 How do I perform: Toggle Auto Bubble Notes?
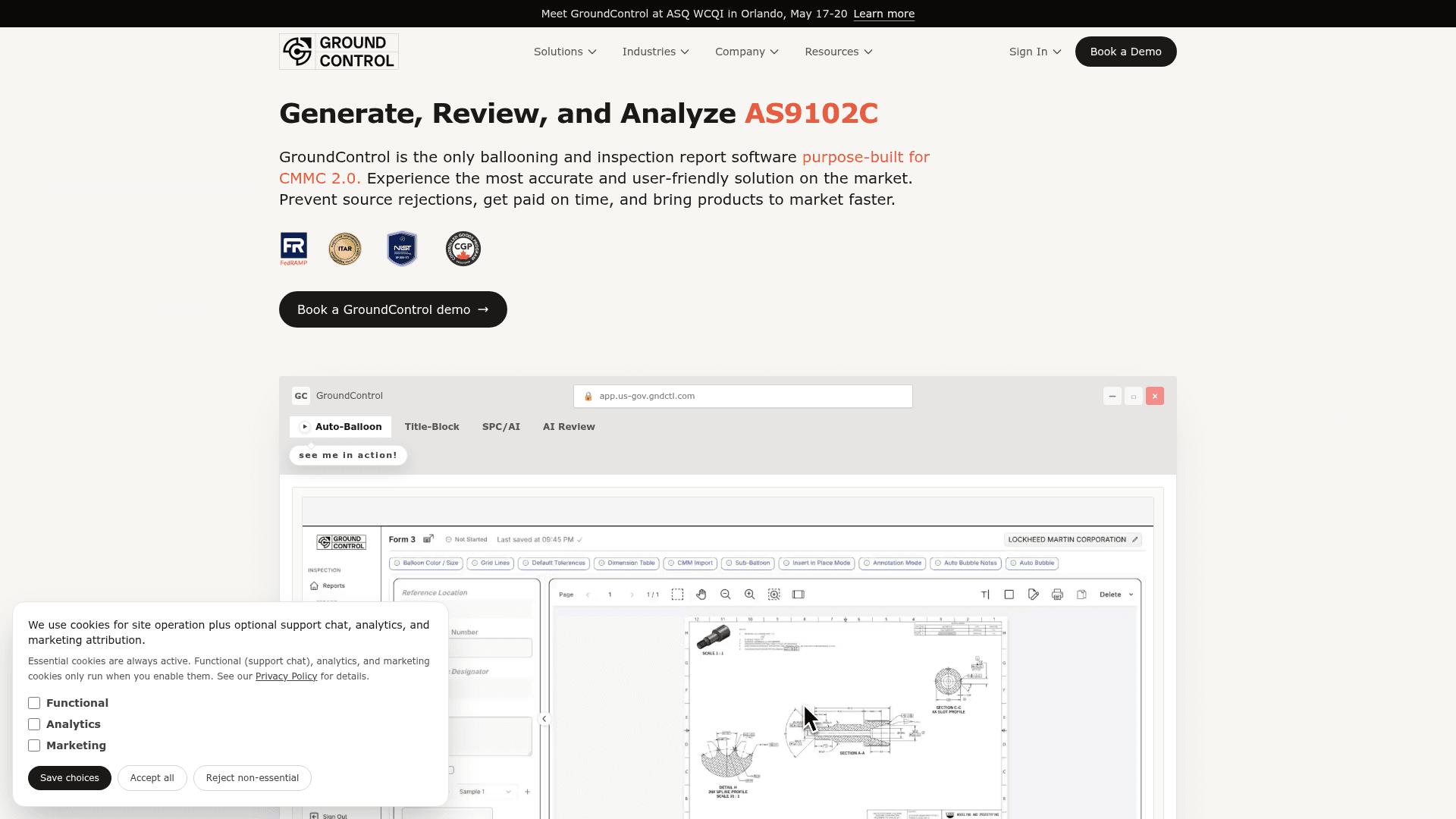[966, 563]
